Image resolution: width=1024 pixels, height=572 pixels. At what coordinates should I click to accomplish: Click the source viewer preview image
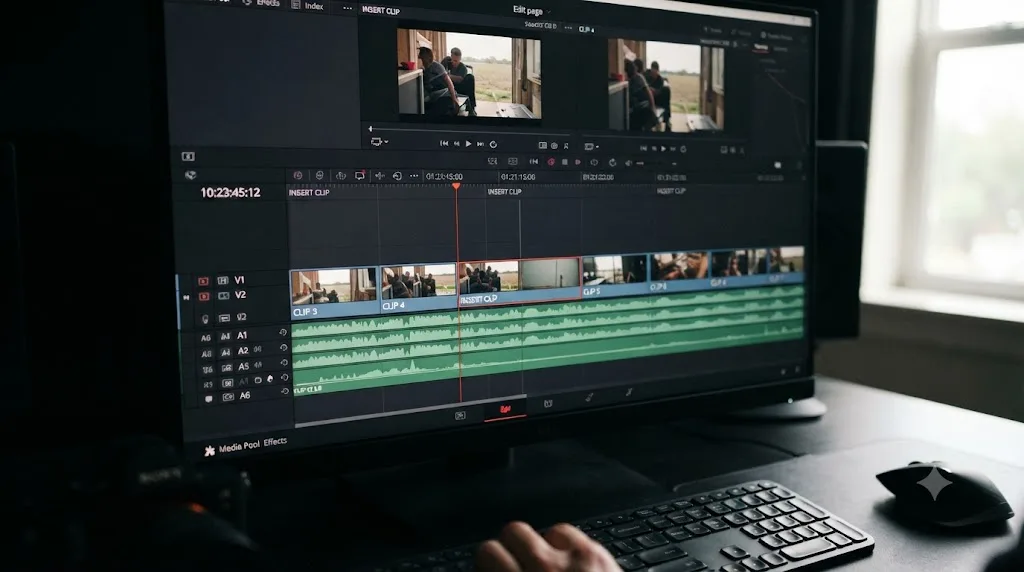[469, 74]
